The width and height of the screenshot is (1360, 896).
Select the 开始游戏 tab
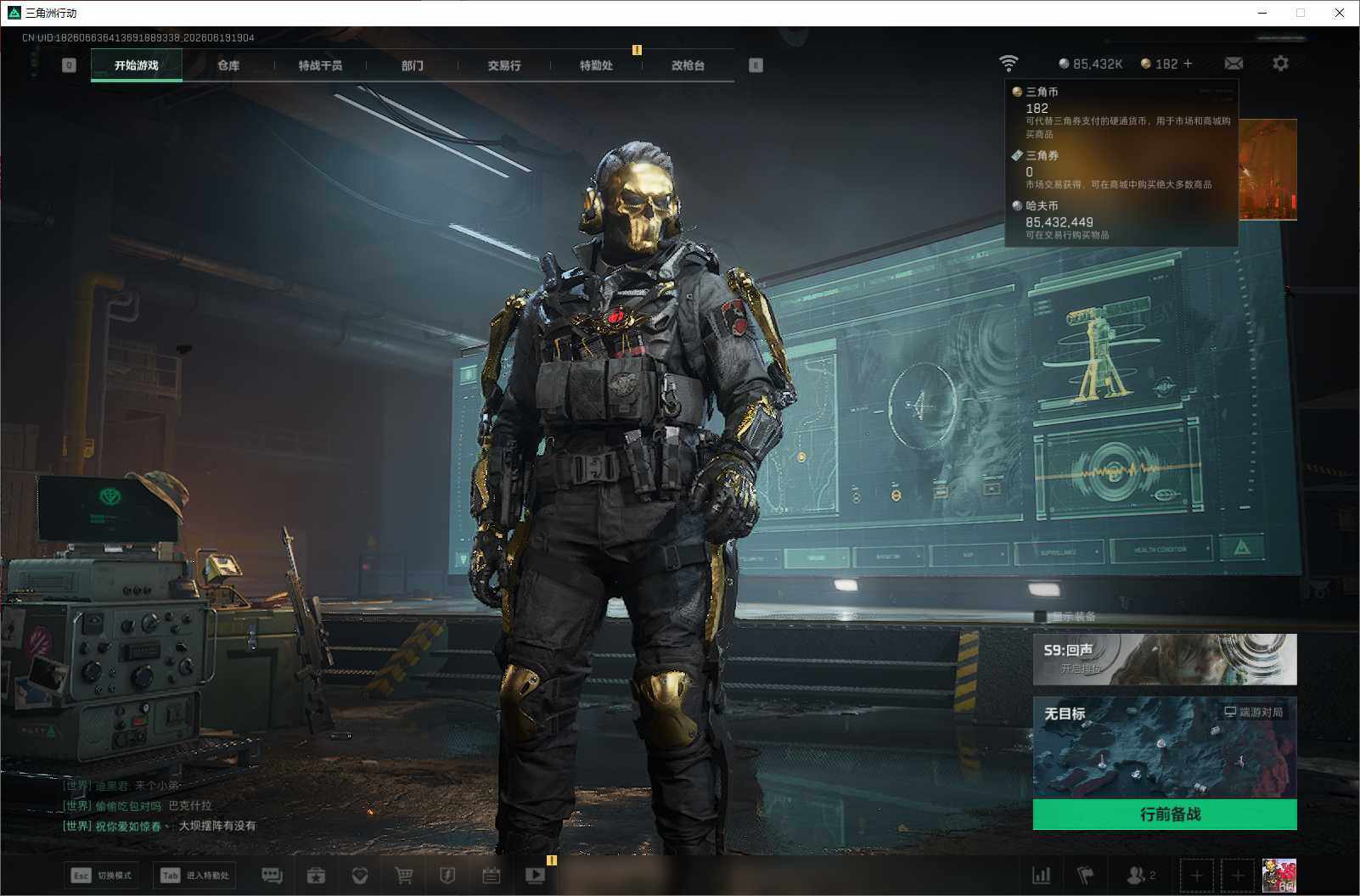(x=137, y=65)
